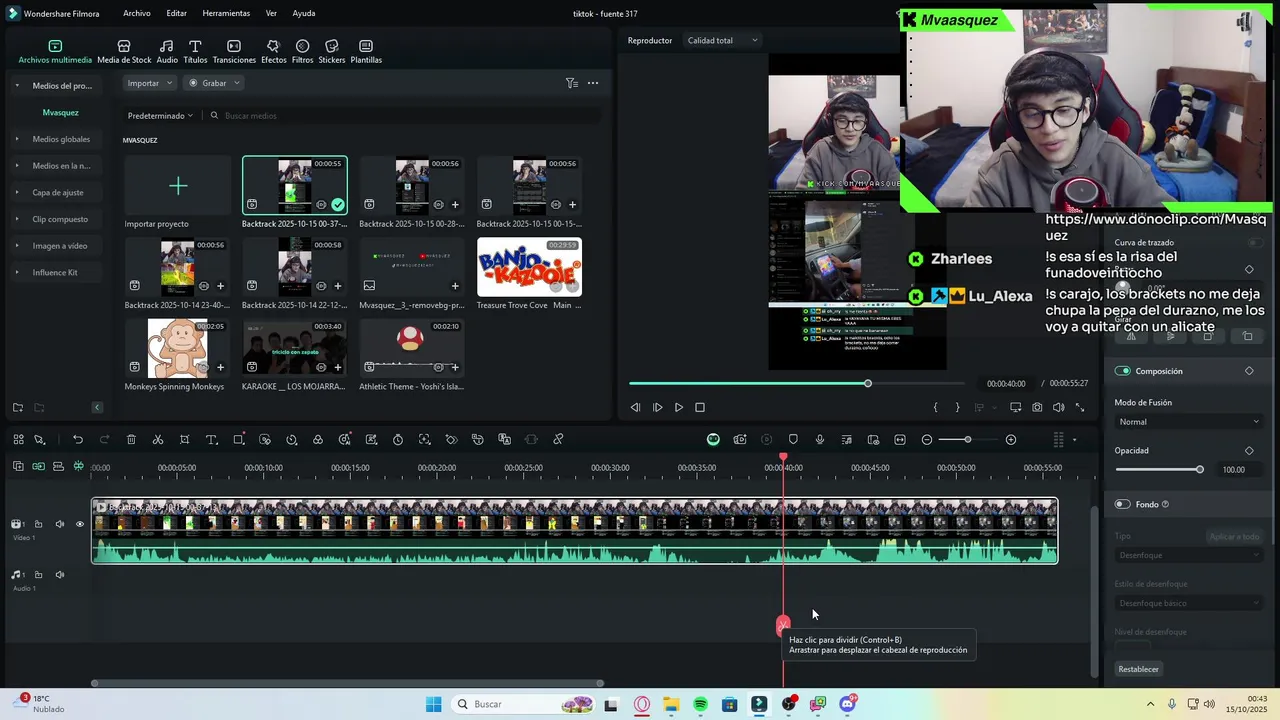Open the Títulos tab
1280x720 pixels.
click(x=195, y=52)
